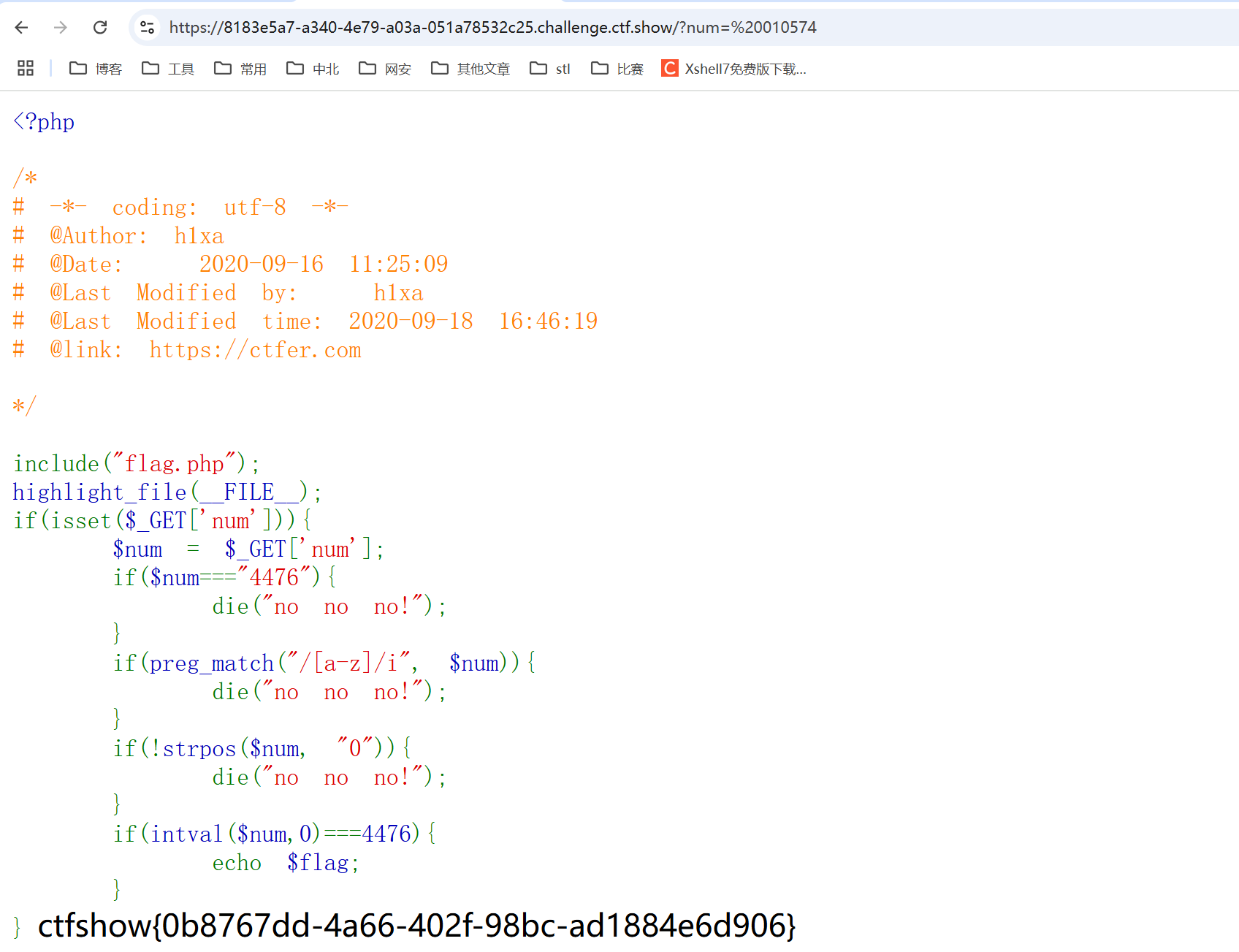Open the 工具 bookmark folder
Image resolution: width=1239 pixels, height=952 pixels.
(168, 69)
